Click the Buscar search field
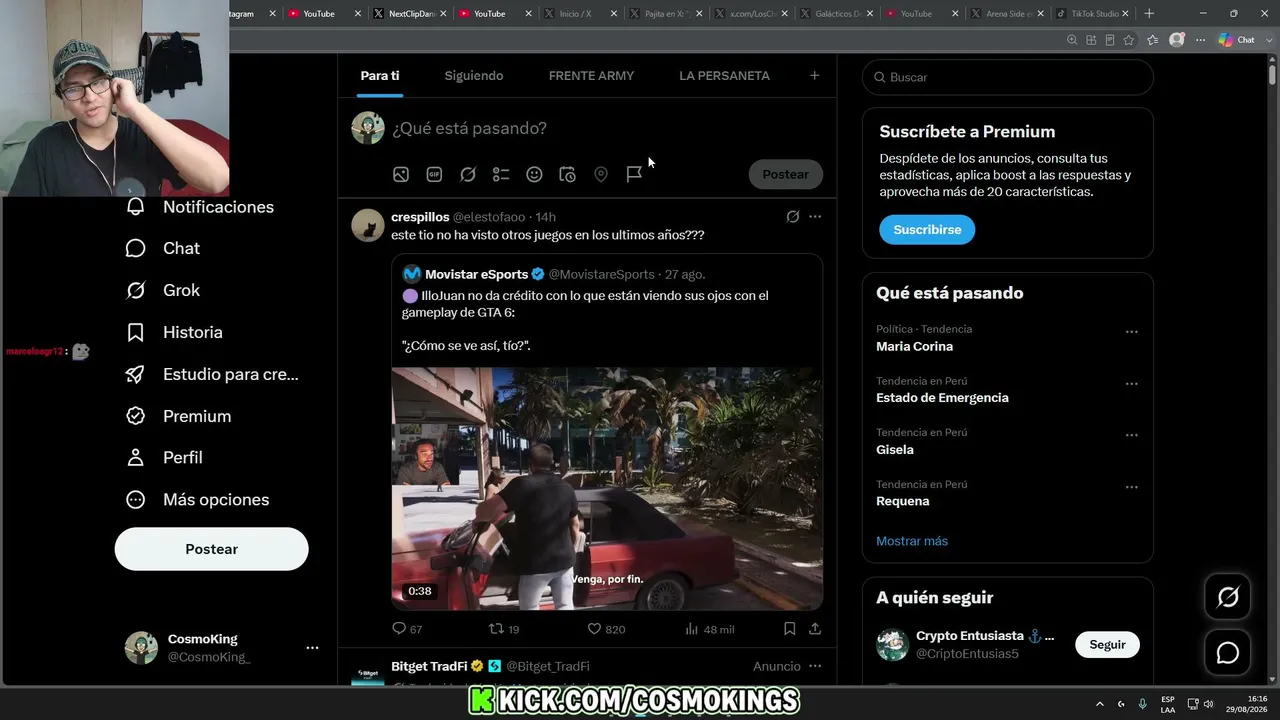This screenshot has height=720, width=1280. (1007, 77)
